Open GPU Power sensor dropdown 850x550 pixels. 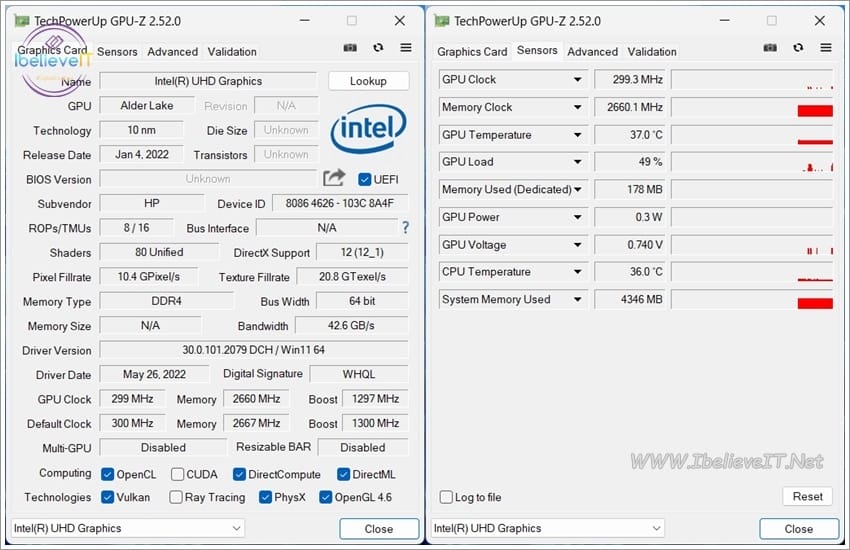point(578,217)
